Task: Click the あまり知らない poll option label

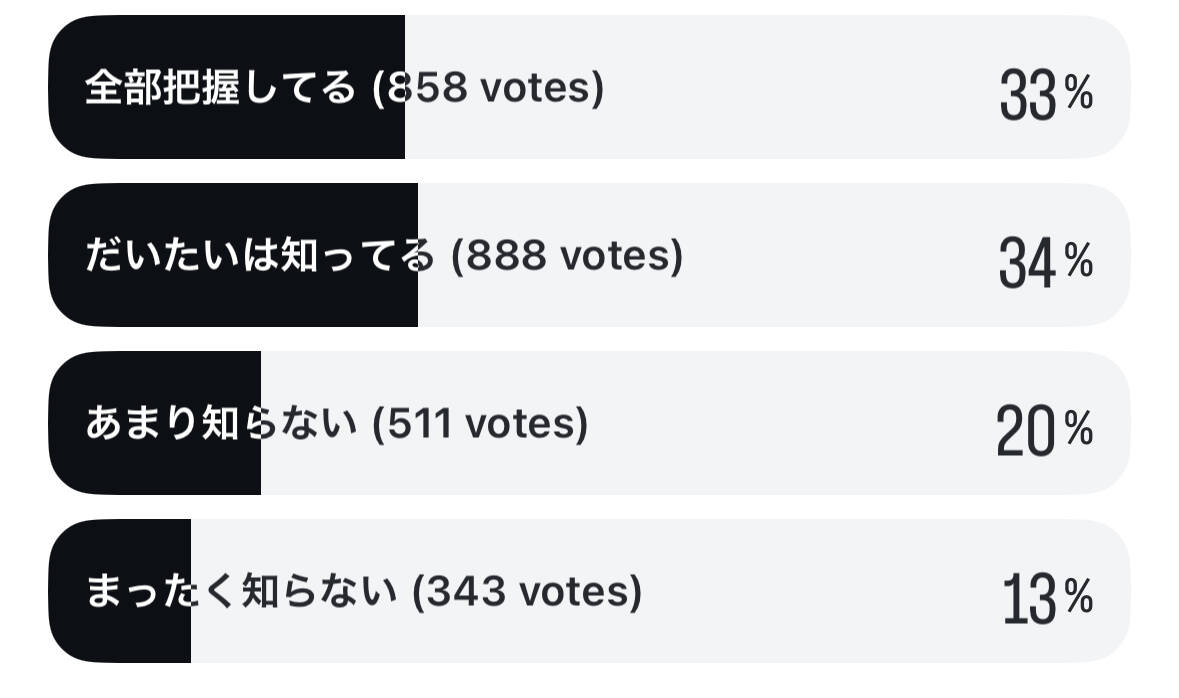Action: [220, 424]
